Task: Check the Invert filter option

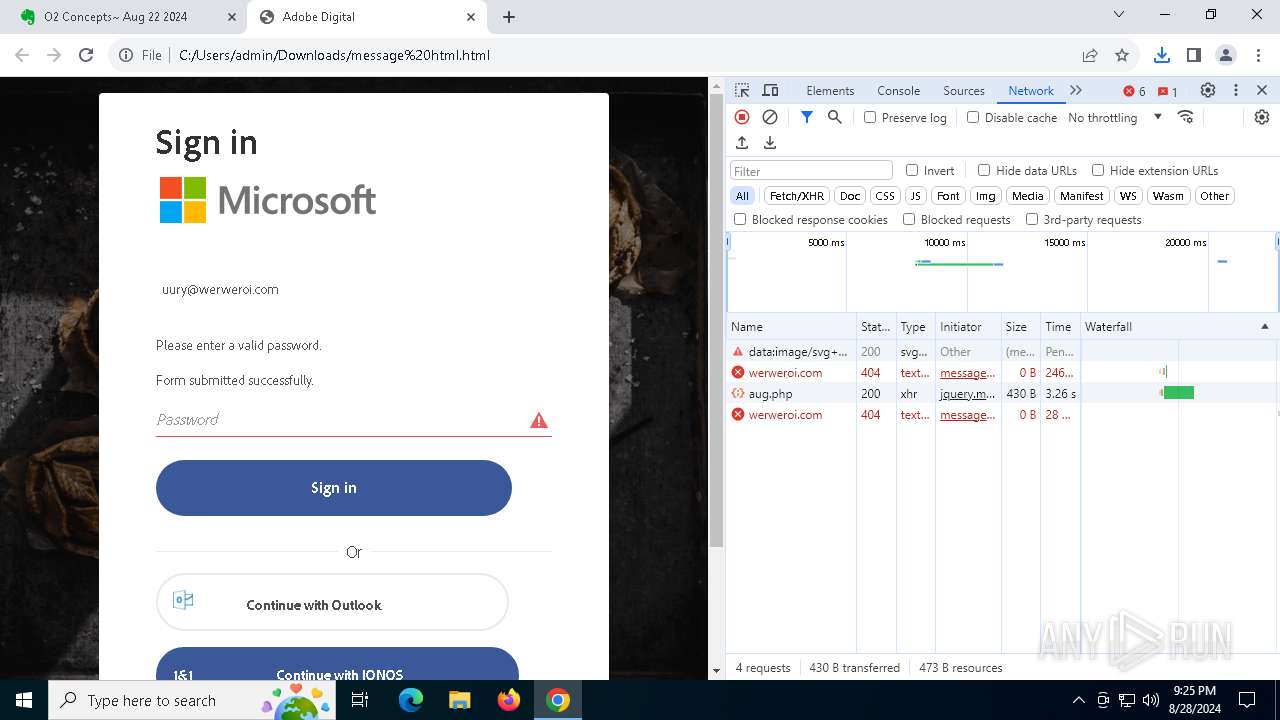Action: tap(912, 170)
